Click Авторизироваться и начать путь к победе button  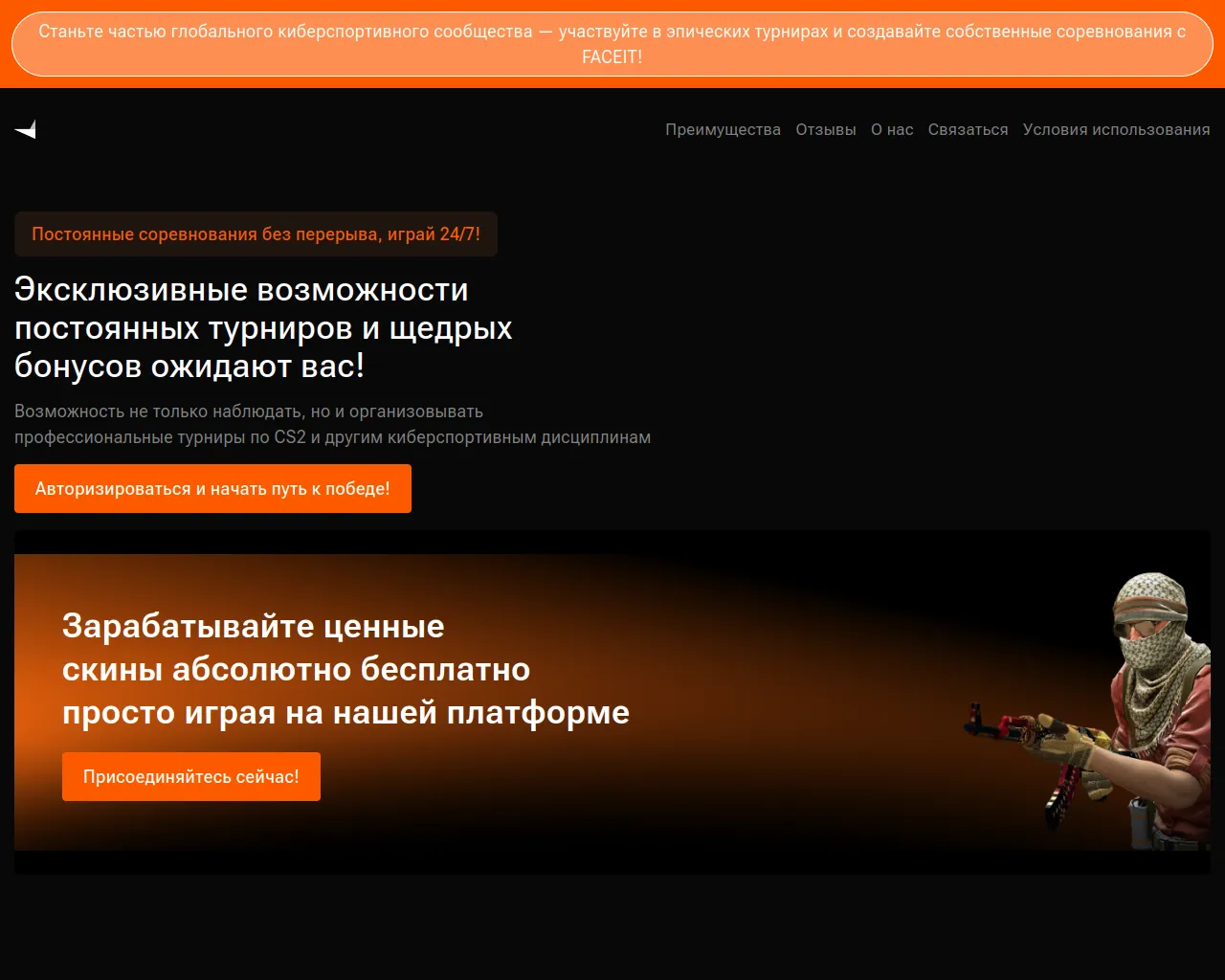212,489
